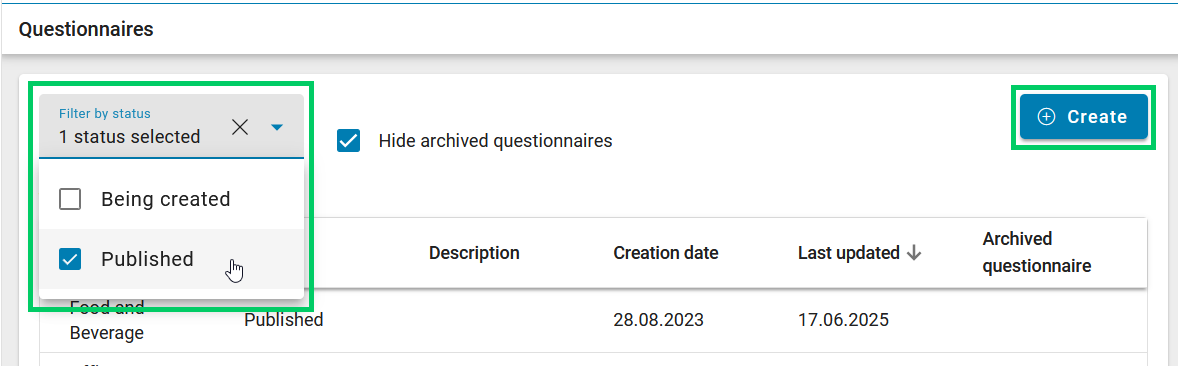Tick the Being created checkbox
The height and width of the screenshot is (366, 1178).
coord(70,199)
